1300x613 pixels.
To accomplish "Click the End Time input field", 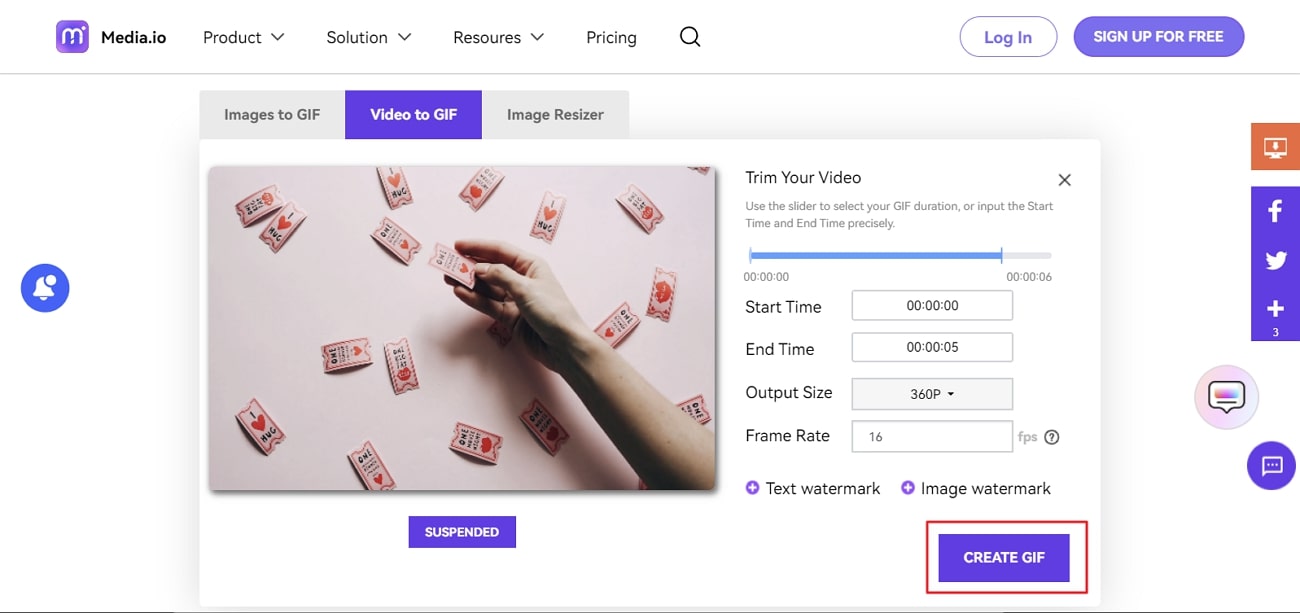I will point(932,348).
